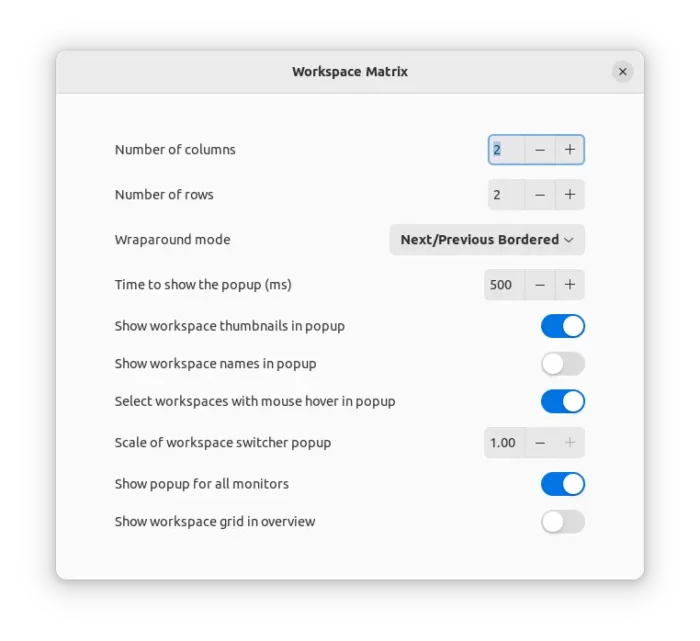
Task: Select the 500 ms popup time field
Action: tap(504, 285)
